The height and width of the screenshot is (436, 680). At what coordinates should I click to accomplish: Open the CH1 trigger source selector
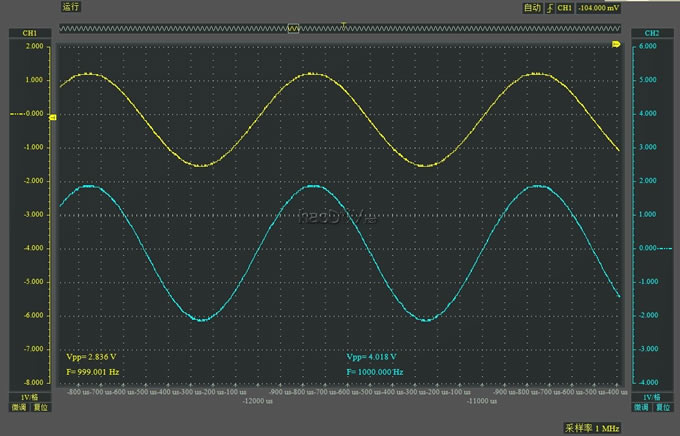point(564,7)
